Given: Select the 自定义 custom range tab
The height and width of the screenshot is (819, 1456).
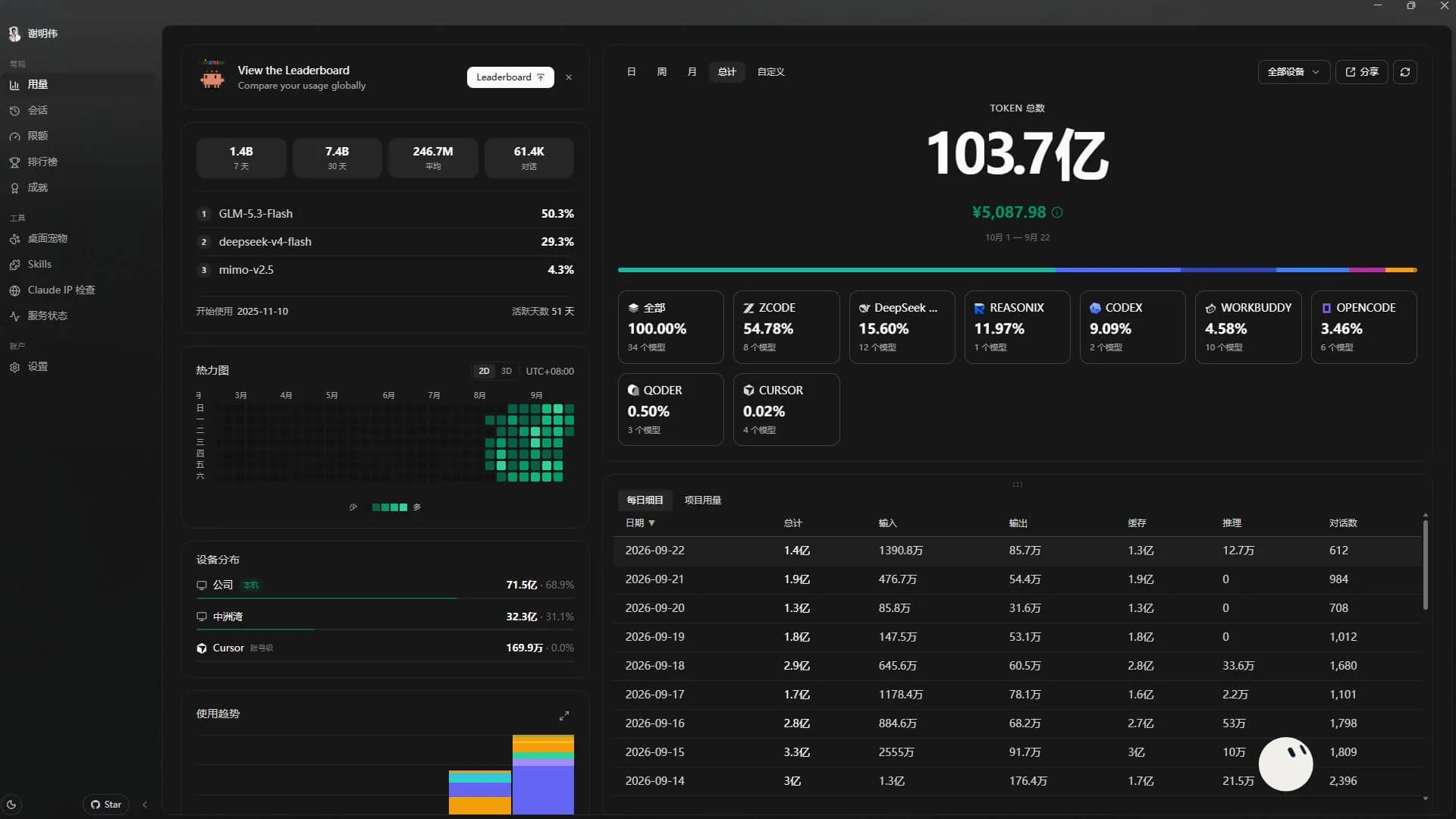Looking at the screenshot, I should point(770,72).
